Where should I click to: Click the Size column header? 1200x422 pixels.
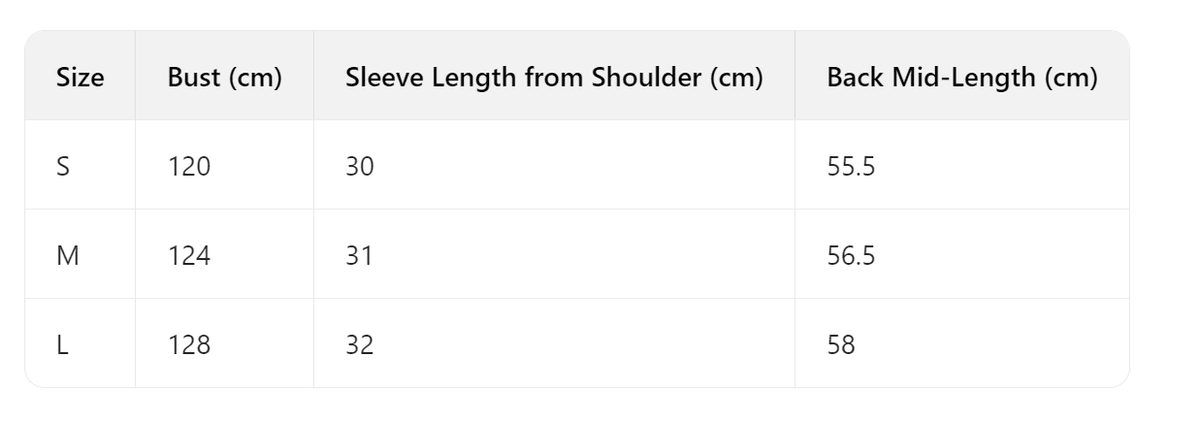pos(80,78)
